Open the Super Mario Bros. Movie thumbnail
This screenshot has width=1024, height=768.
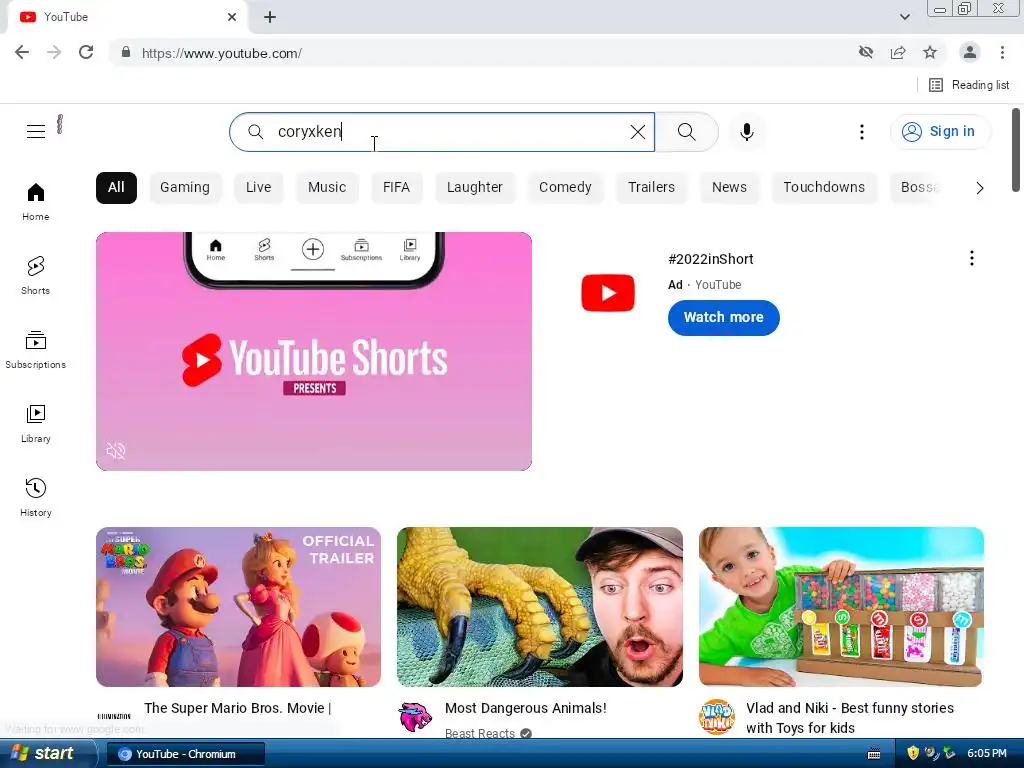click(x=238, y=607)
